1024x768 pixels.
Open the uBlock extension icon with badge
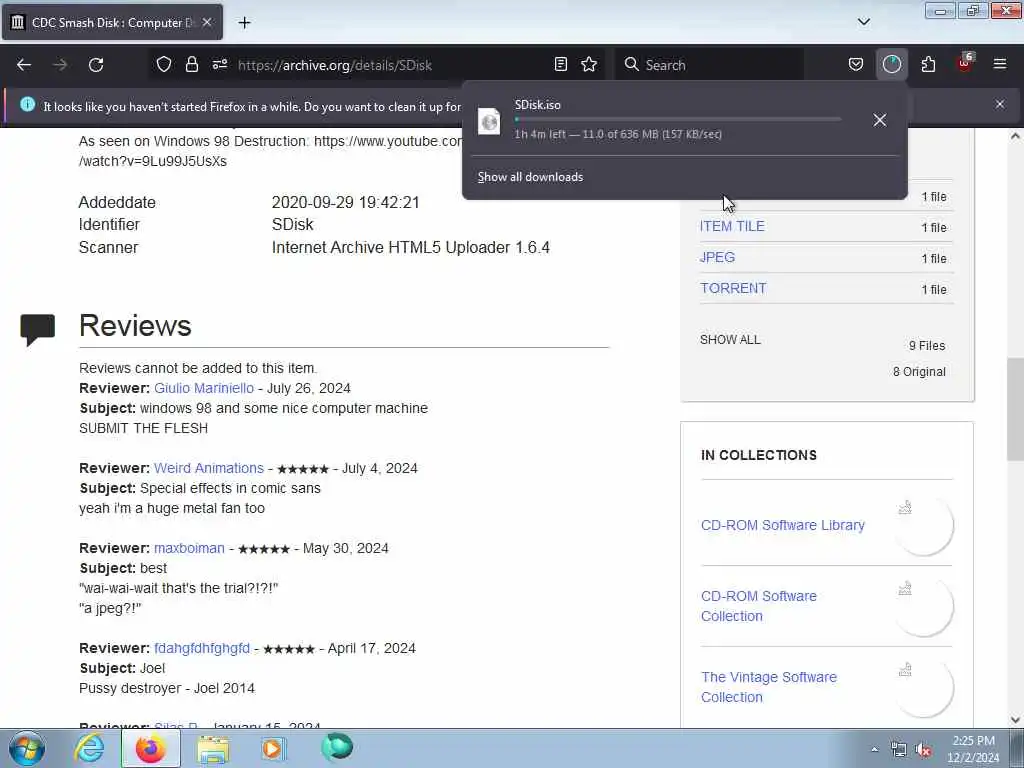coord(965,63)
